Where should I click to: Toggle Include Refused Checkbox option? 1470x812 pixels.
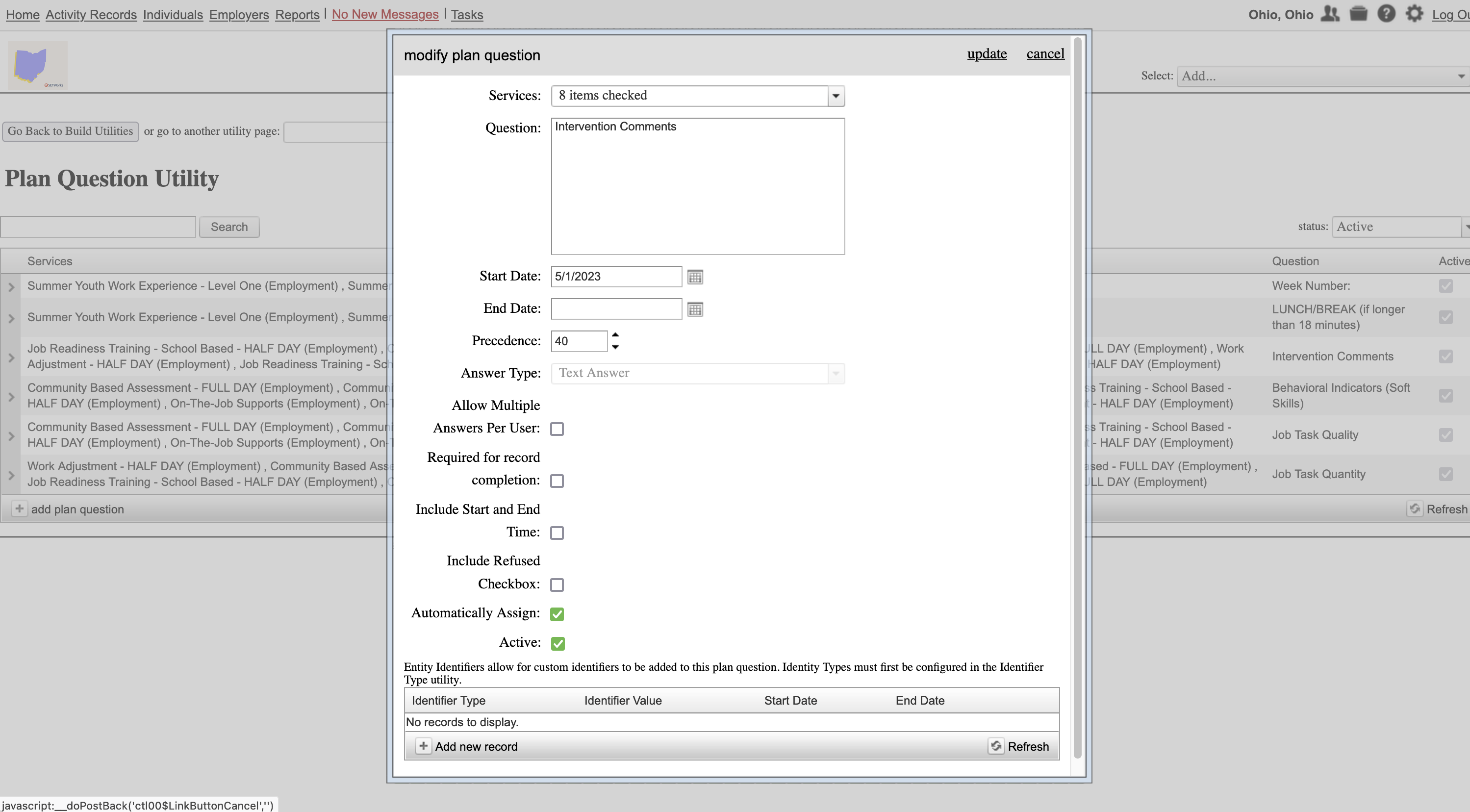pos(557,585)
